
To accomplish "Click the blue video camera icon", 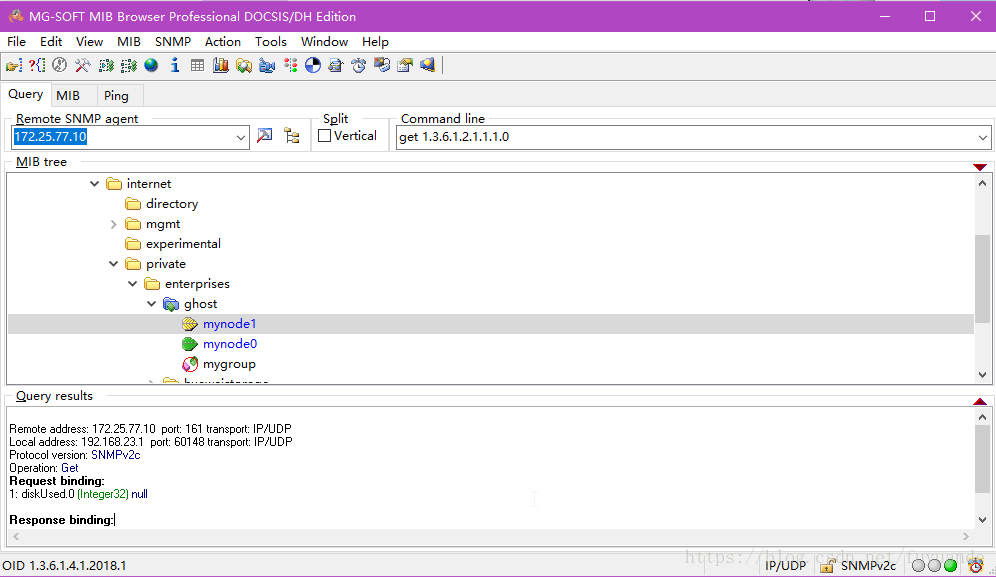I will [x=267, y=65].
